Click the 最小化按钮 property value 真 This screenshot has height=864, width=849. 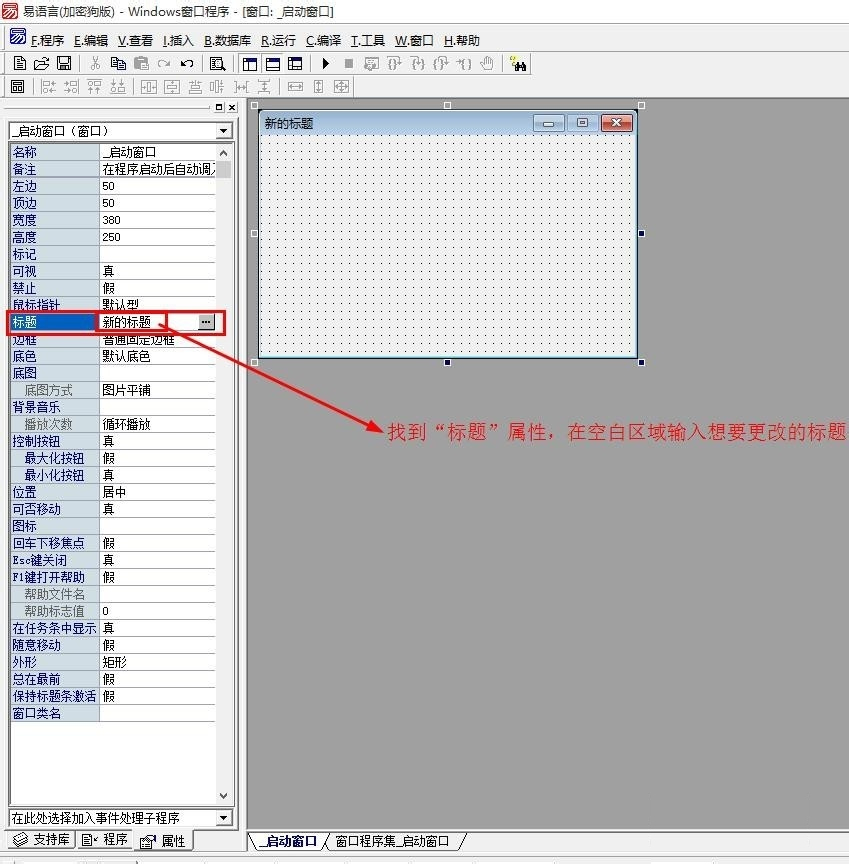coord(158,475)
